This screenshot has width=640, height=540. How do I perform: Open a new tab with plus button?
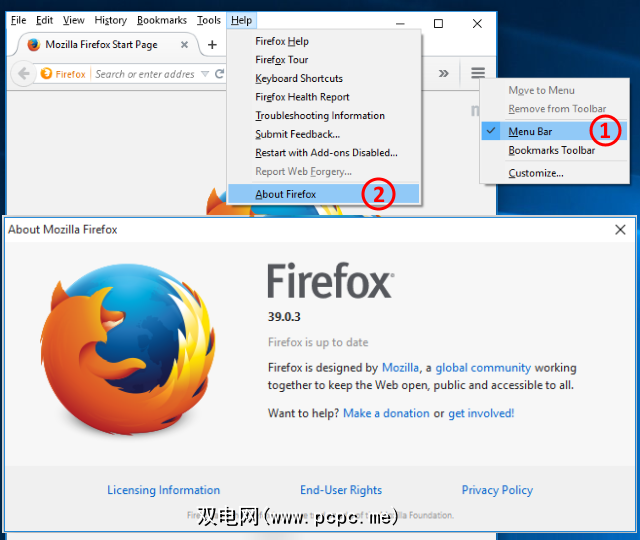pos(212,44)
